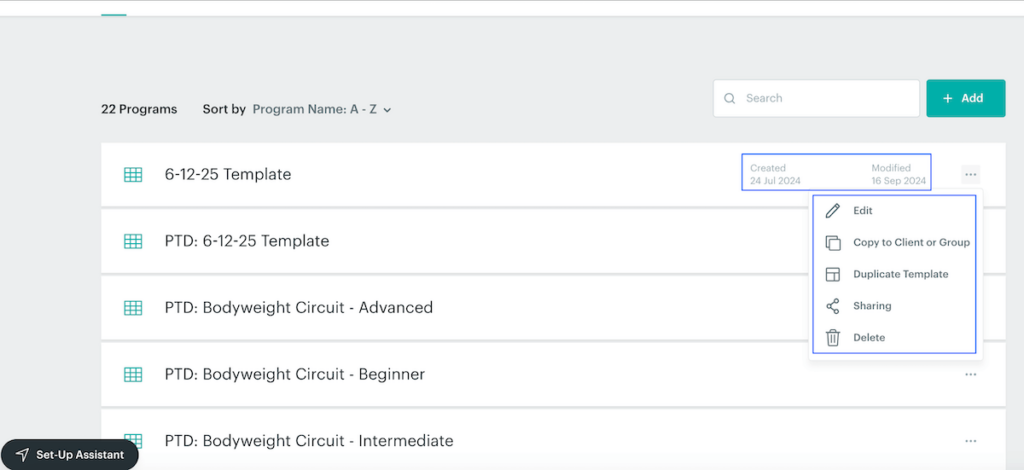Viewport: 1024px width, 470px height.
Task: Open options menu for Bodyweight Circuit - Beginner
Action: tap(970, 374)
